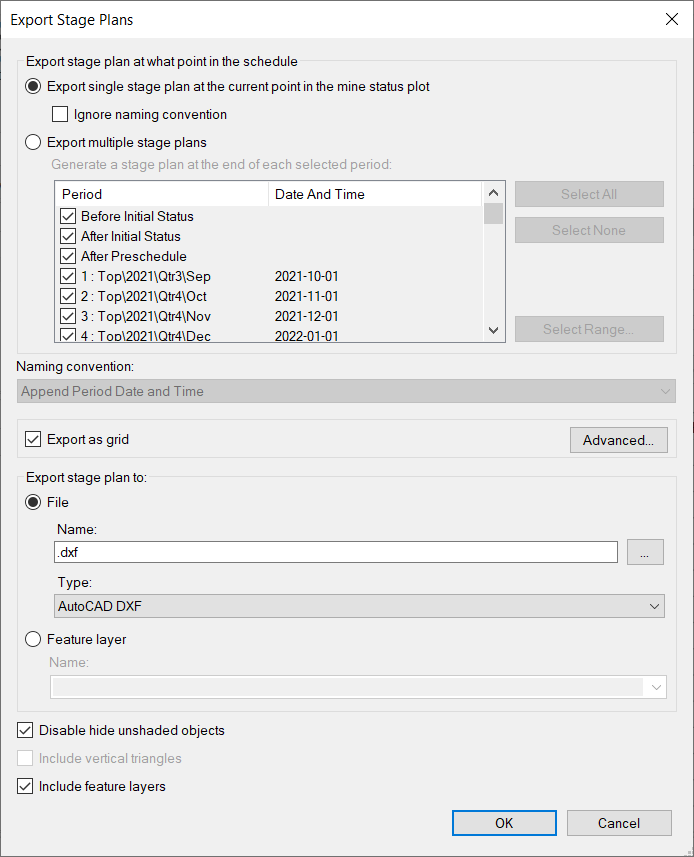Viewport: 694px width, 857px height.
Task: Uncheck period 2 Top\2021\Qtr4\Oct
Action: tap(68, 296)
